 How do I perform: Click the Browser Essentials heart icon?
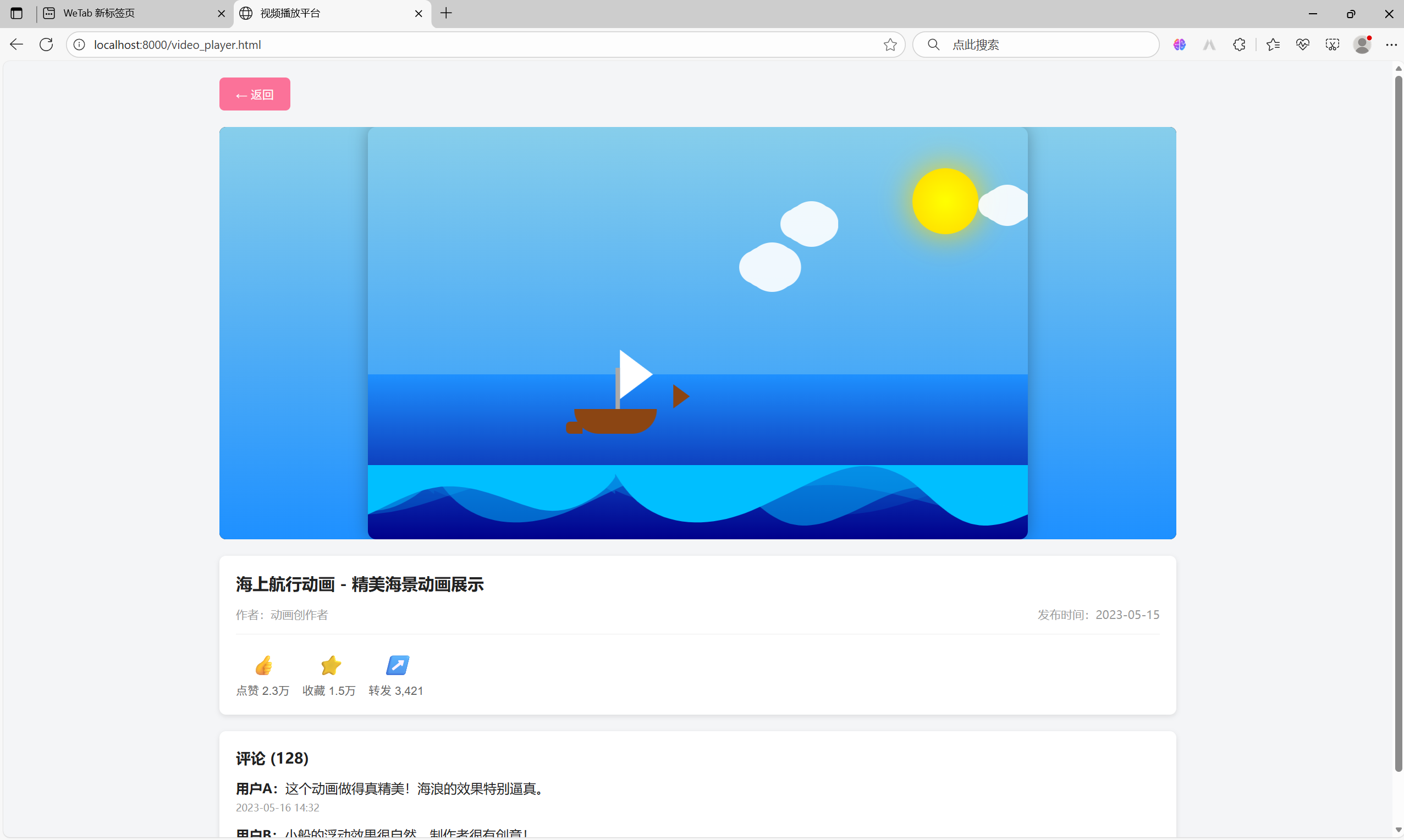(1303, 44)
